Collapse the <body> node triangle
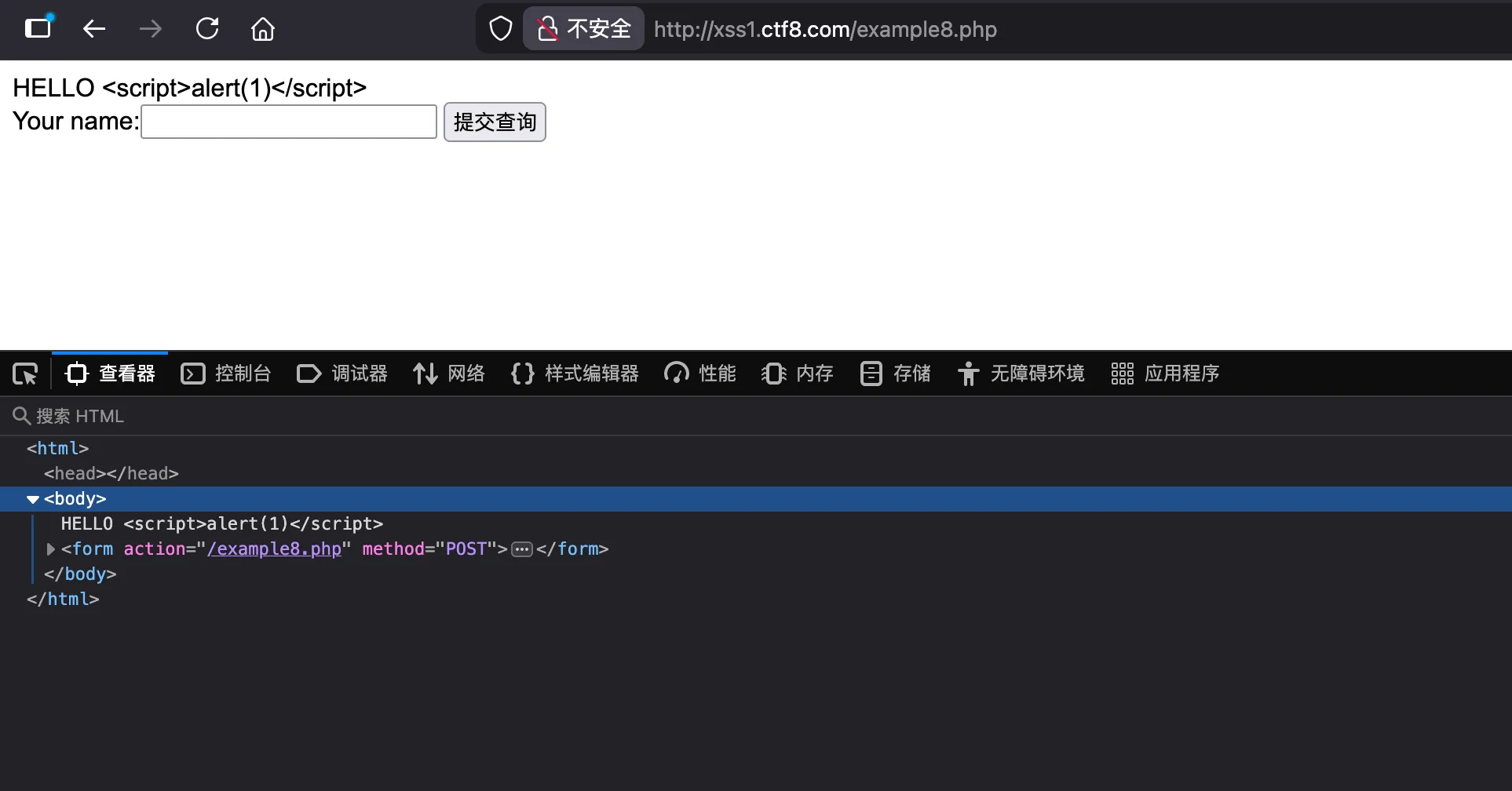This screenshot has width=1512, height=791. (x=32, y=499)
